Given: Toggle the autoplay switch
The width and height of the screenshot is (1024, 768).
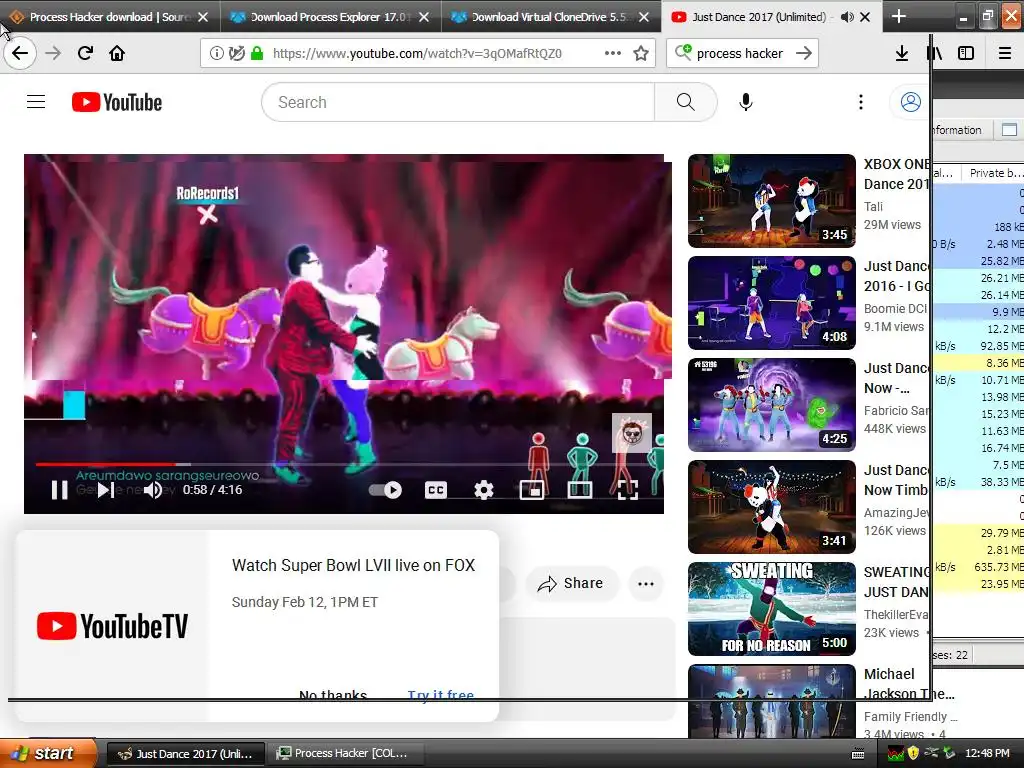Looking at the screenshot, I should pos(385,490).
